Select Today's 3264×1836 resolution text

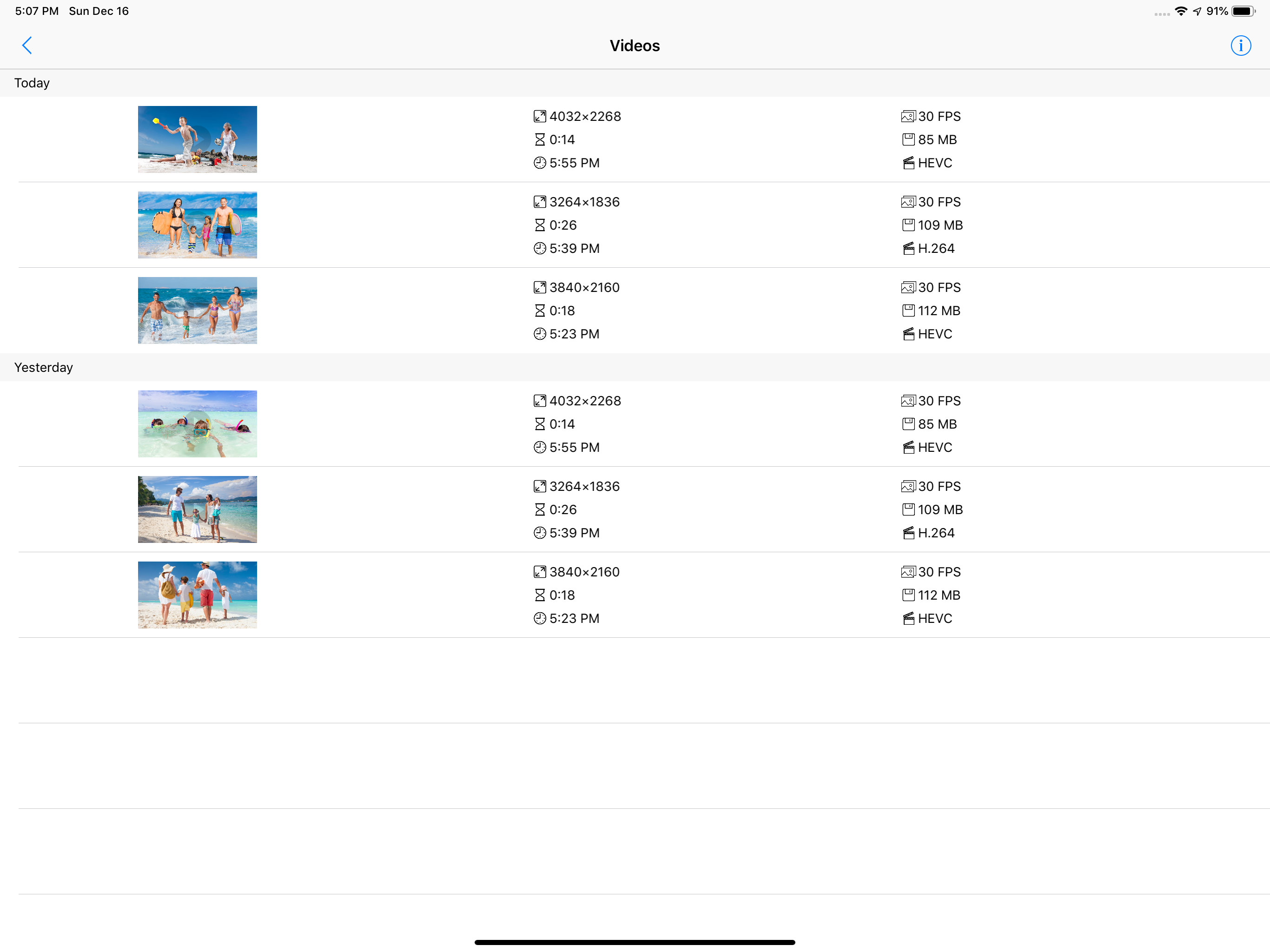[x=584, y=202]
